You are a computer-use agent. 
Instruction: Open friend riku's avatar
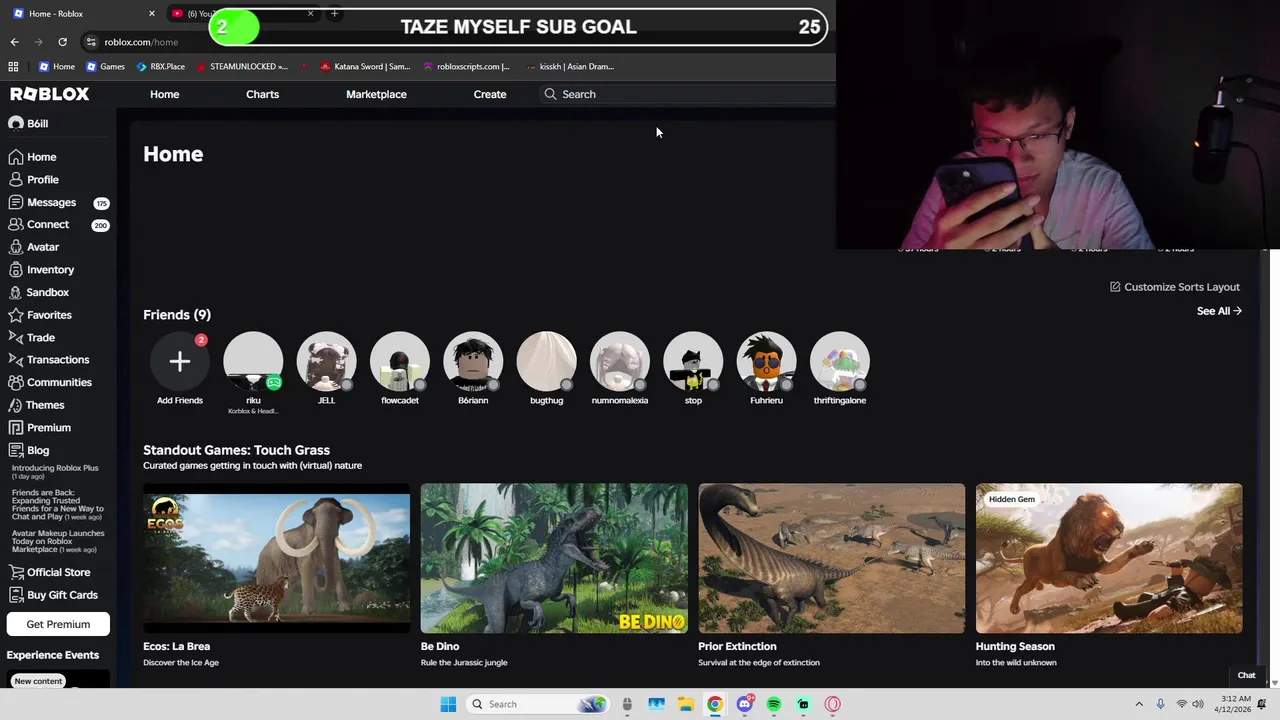pos(253,361)
